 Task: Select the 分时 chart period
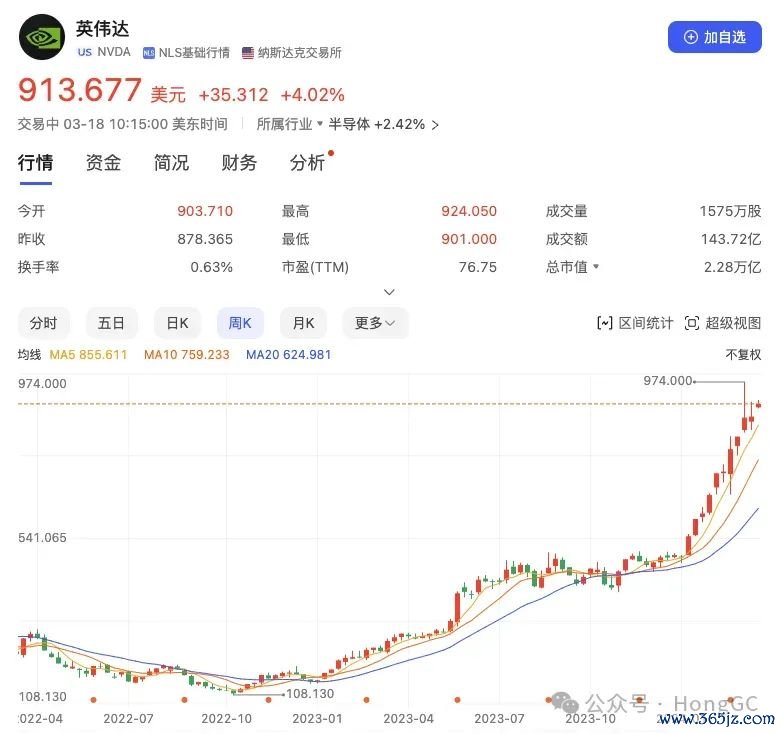tap(43, 323)
